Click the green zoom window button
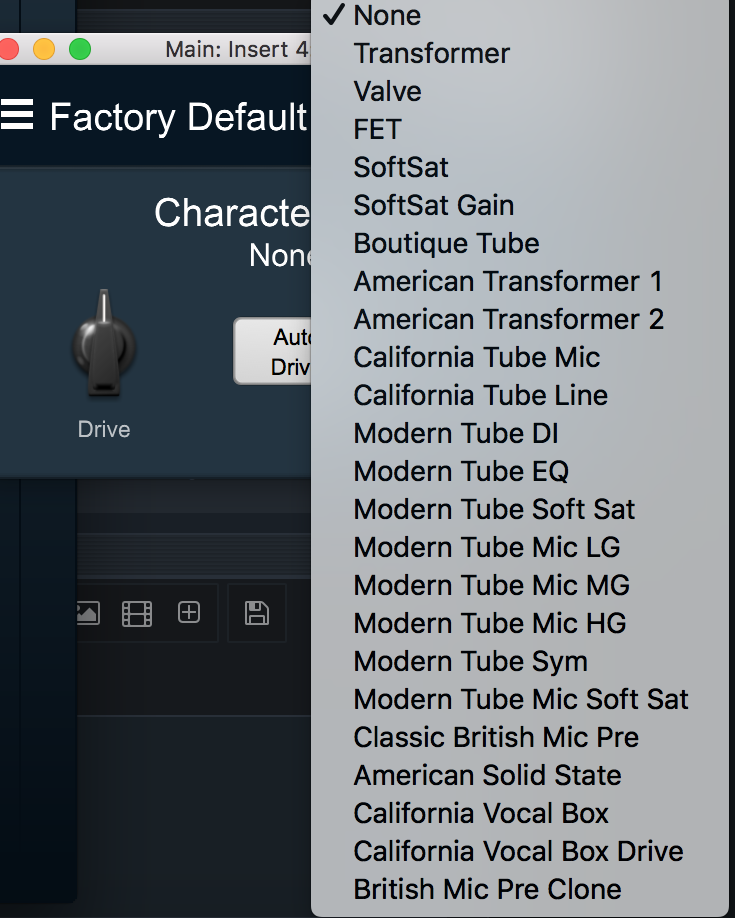The width and height of the screenshot is (735, 918). [79, 49]
